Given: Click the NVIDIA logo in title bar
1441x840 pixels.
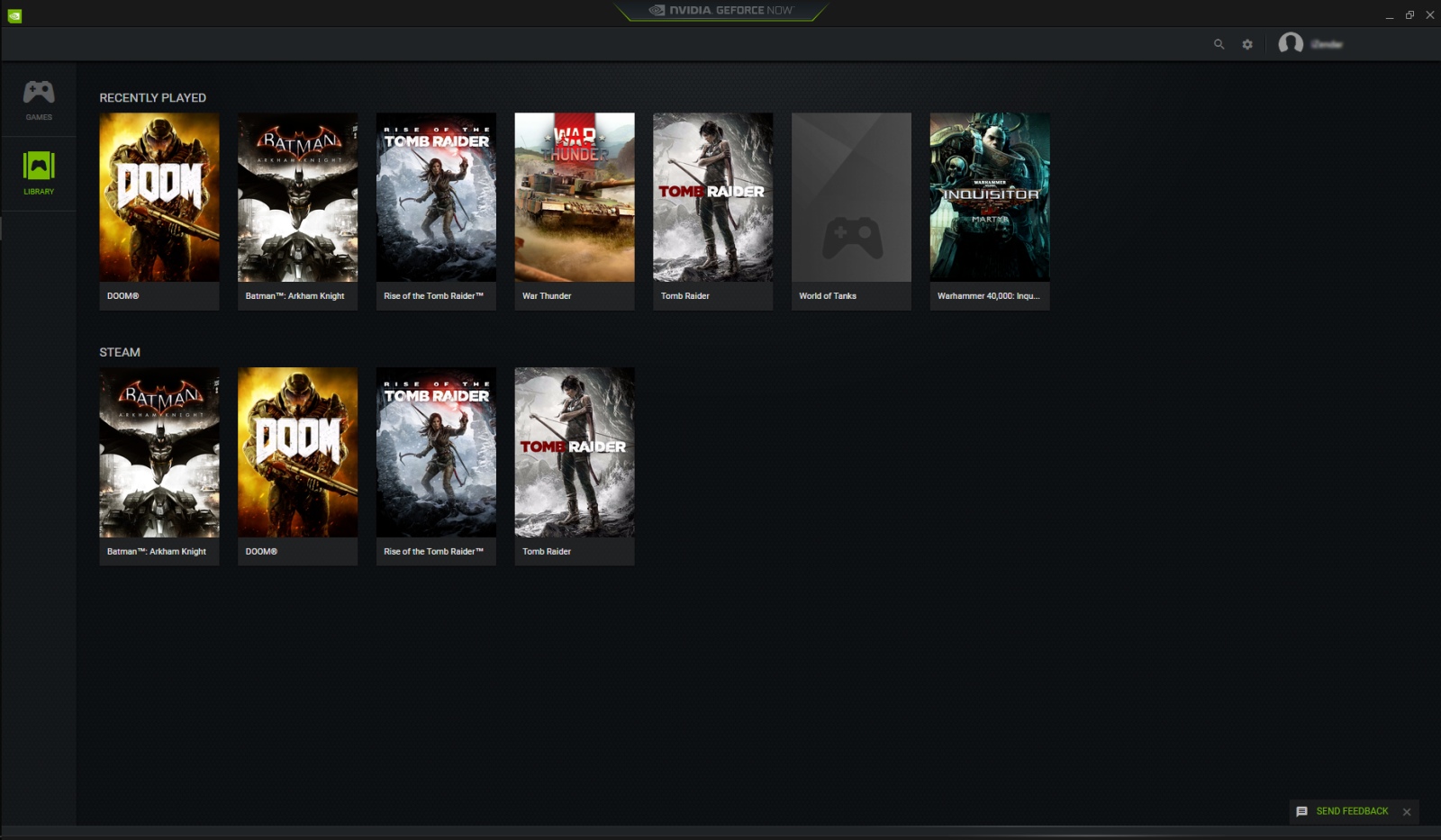Looking at the screenshot, I should [x=14, y=15].
